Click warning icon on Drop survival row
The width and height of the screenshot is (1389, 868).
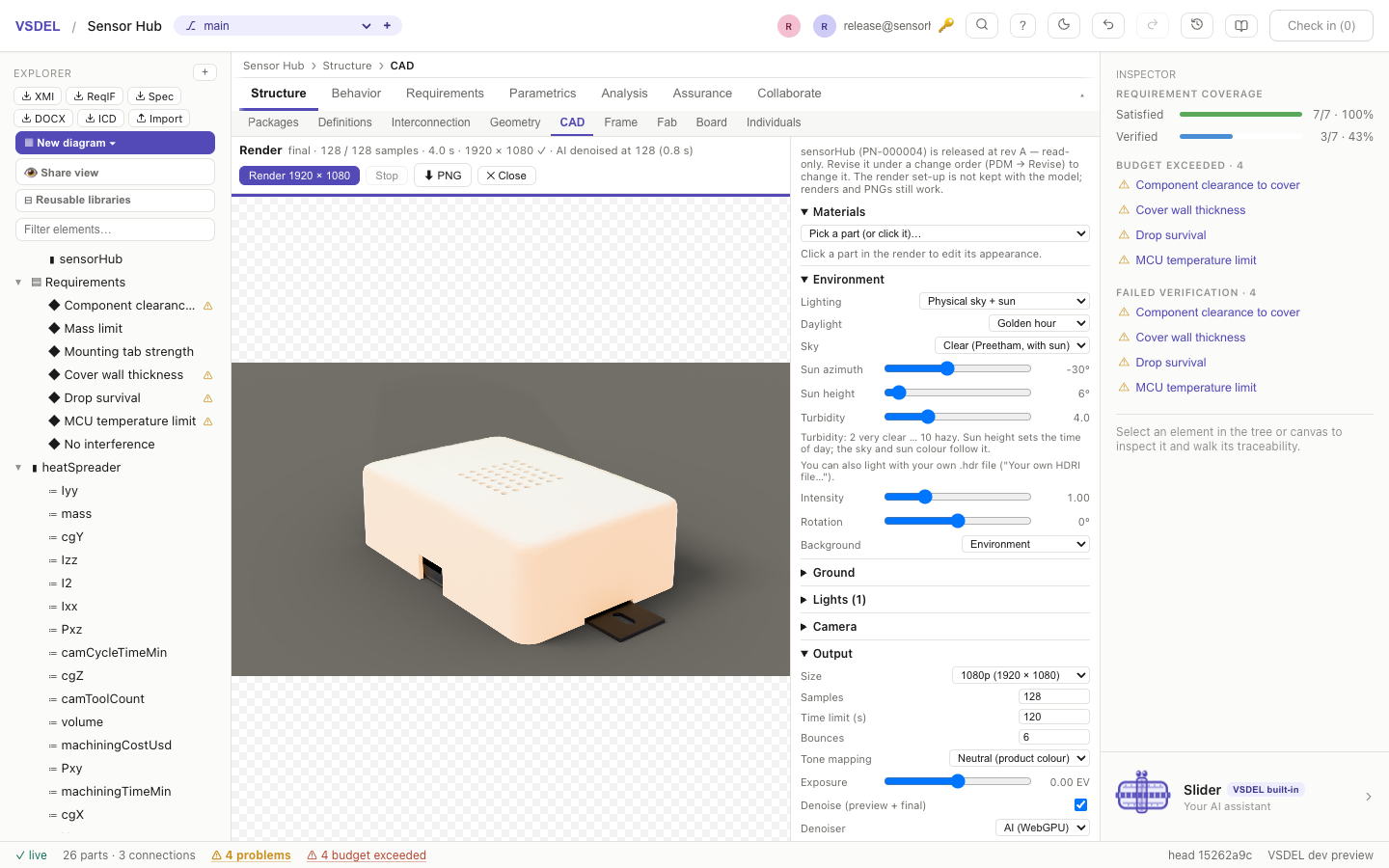point(207,398)
